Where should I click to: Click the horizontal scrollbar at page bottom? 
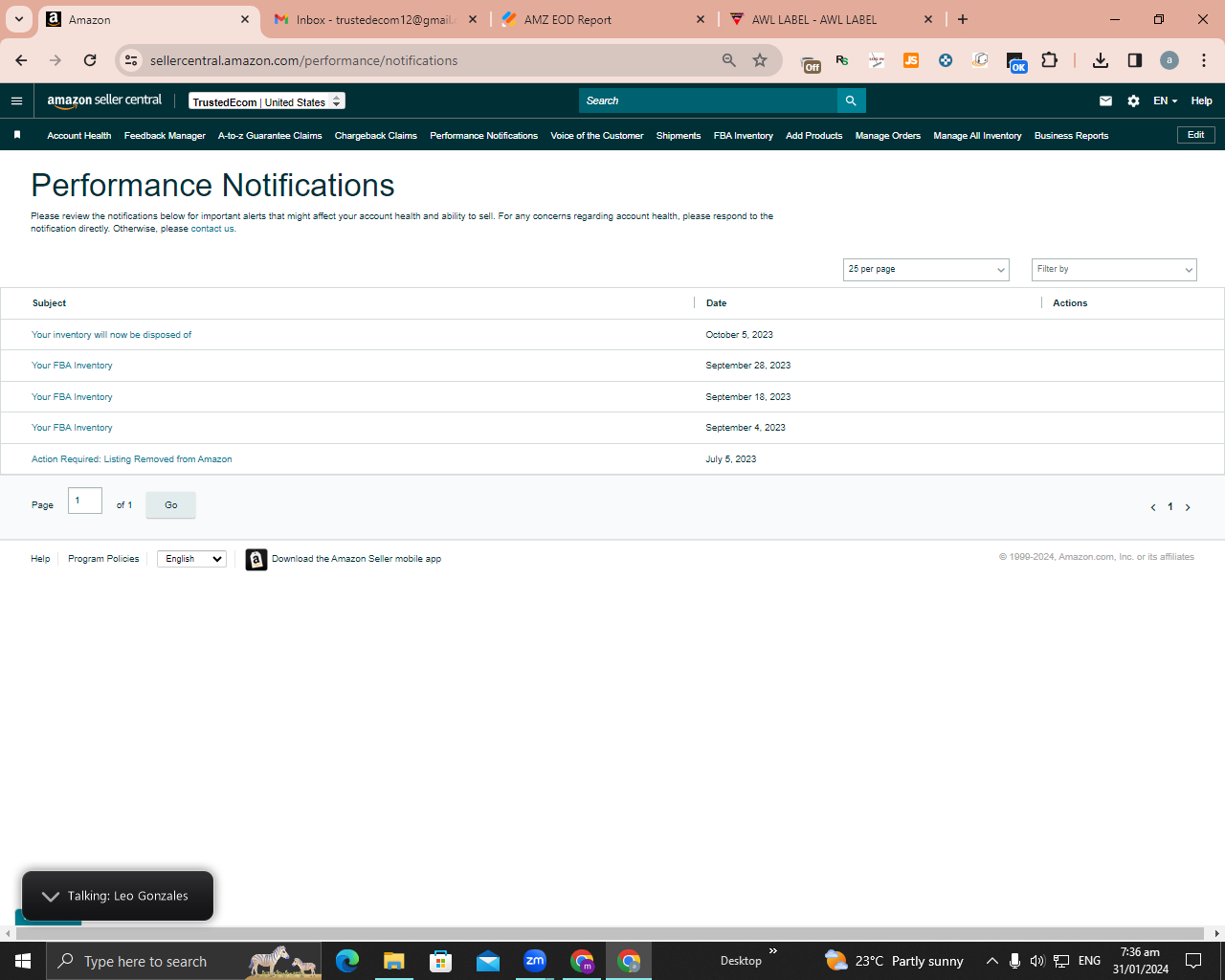coord(611,933)
